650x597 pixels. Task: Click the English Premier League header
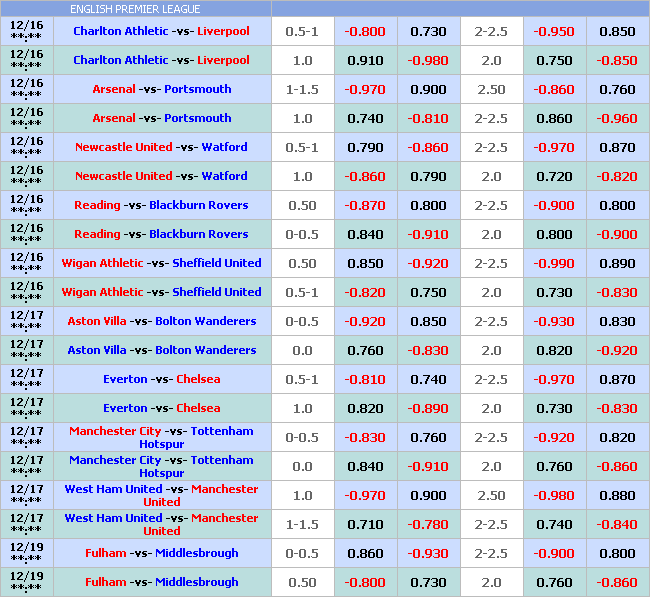point(135,9)
